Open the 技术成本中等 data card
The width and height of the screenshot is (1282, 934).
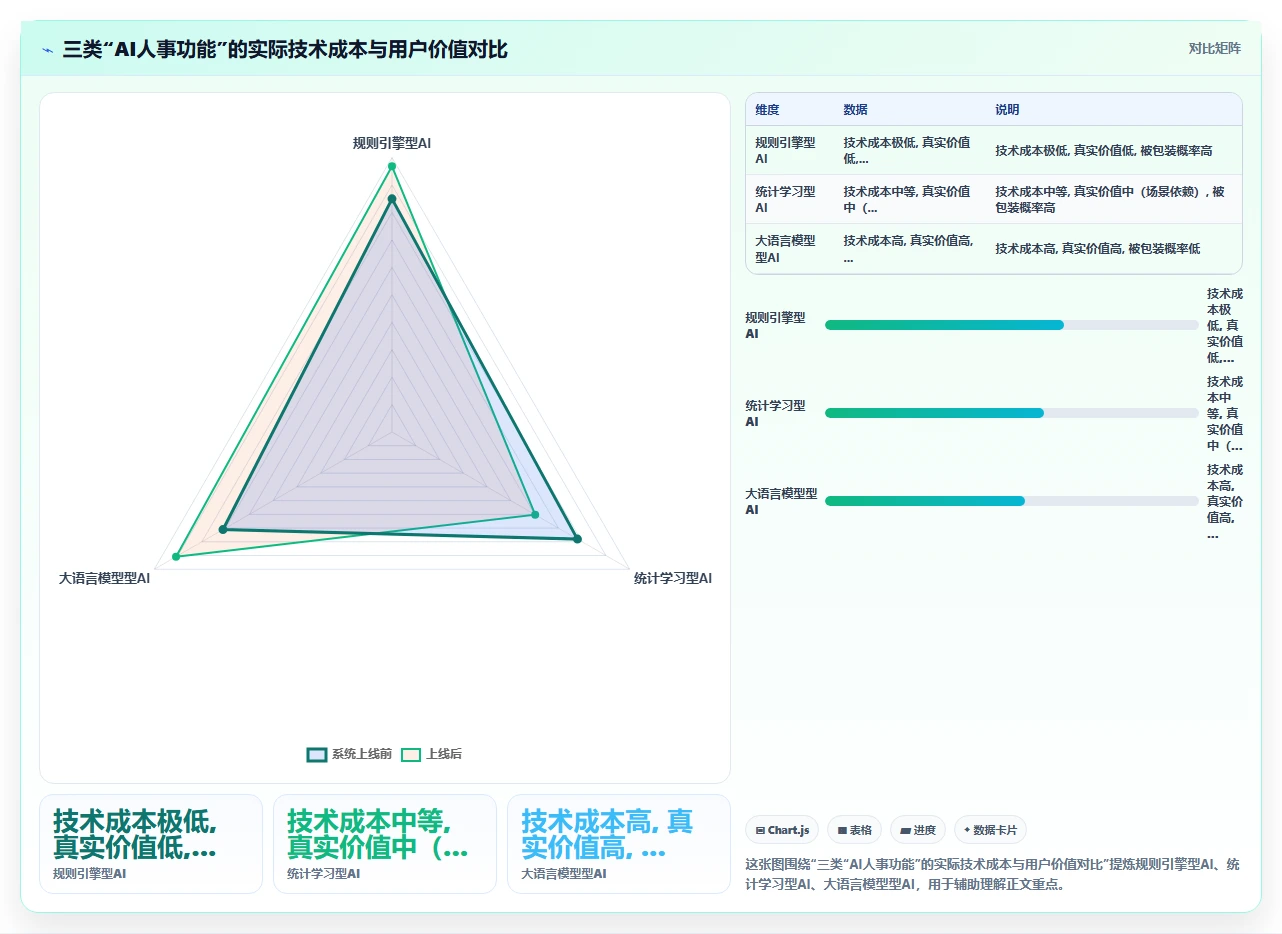(385, 844)
